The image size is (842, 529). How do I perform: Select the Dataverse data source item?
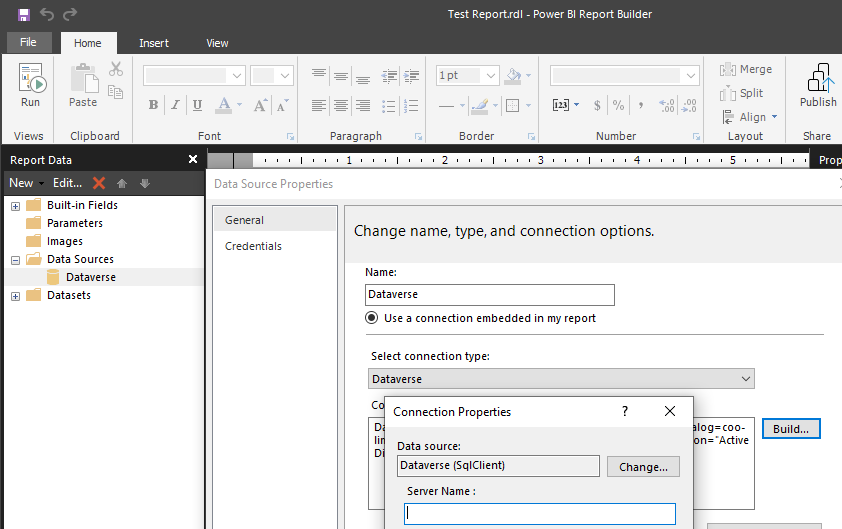[91, 277]
